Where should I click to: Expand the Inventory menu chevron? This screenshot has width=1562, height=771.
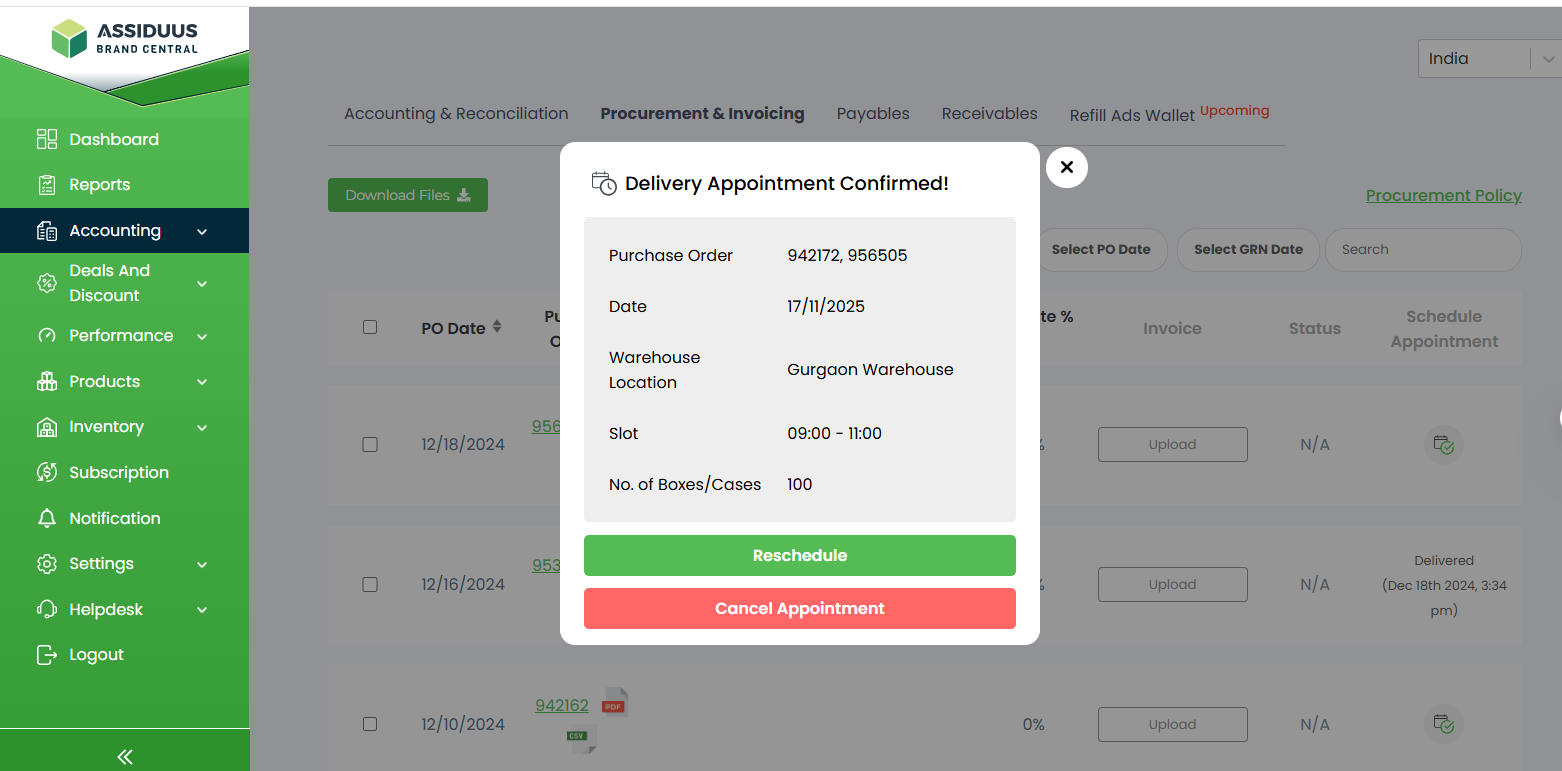202,428
